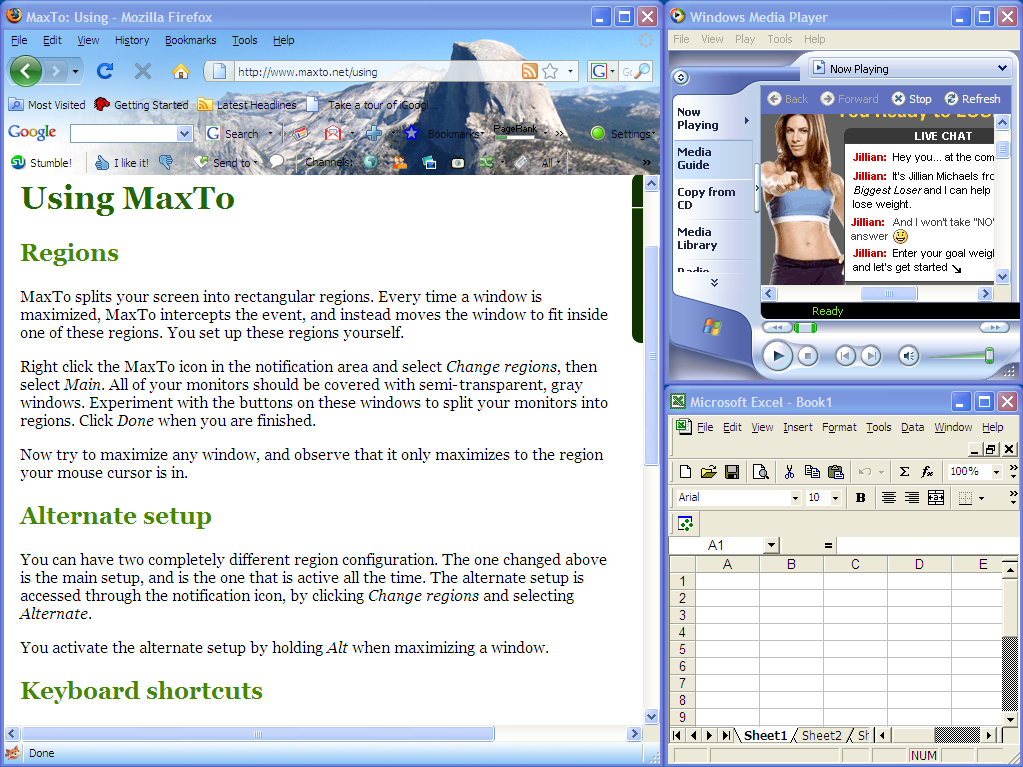Viewport: 1023px width, 767px height.
Task: Expand the font size dropdown in Excel
Action: 836,496
